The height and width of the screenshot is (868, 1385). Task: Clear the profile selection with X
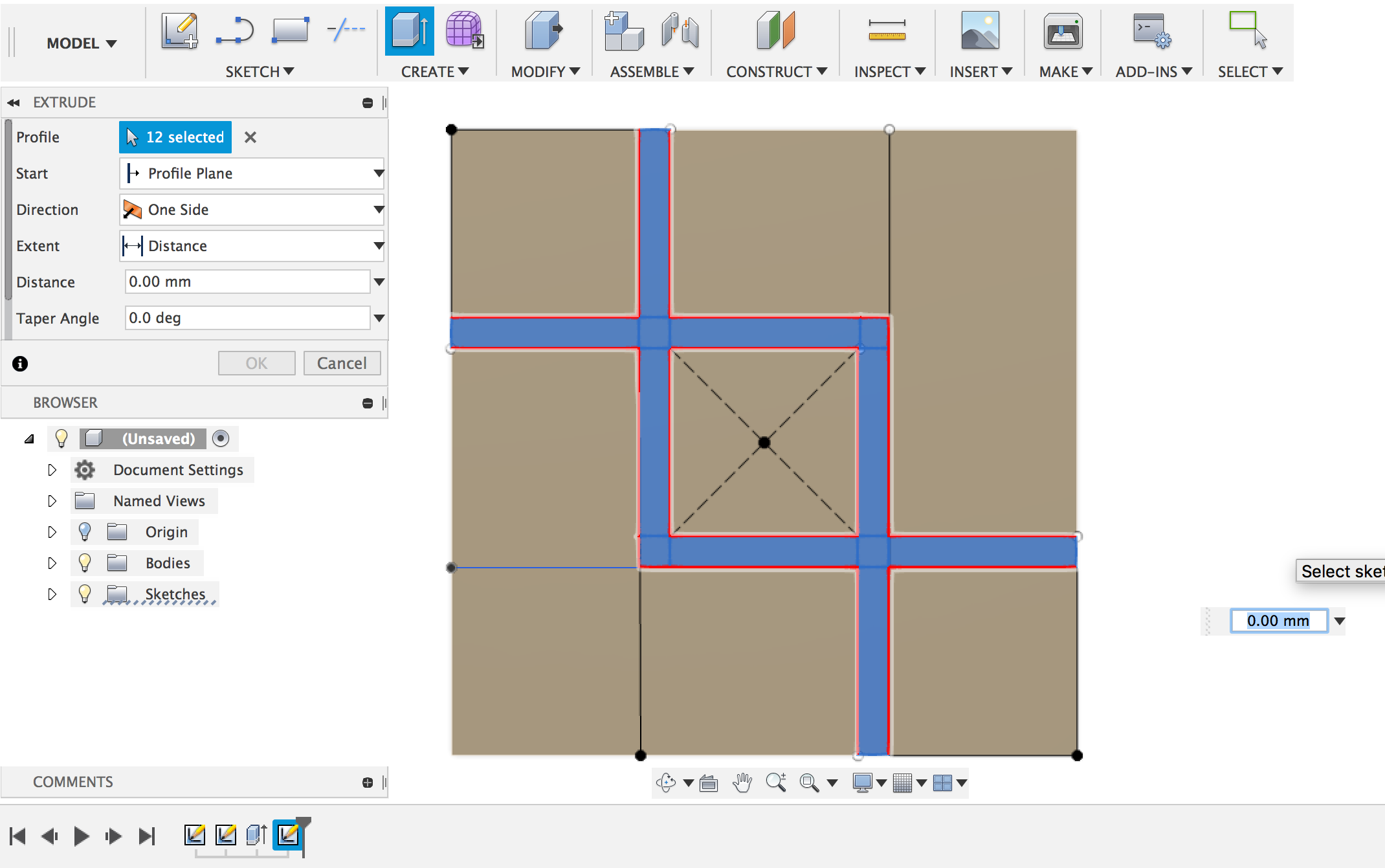(250, 137)
